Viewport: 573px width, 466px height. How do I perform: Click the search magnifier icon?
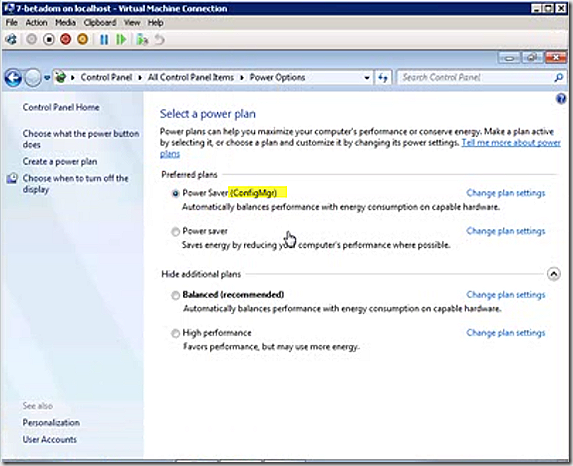tap(558, 77)
